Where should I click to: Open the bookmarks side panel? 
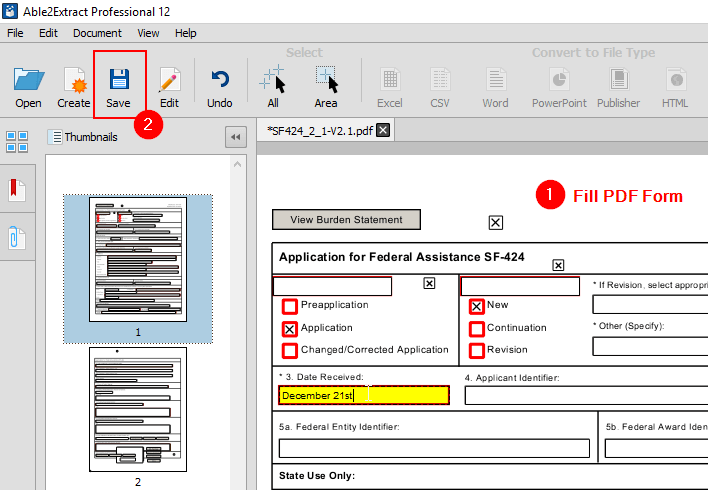click(17, 189)
